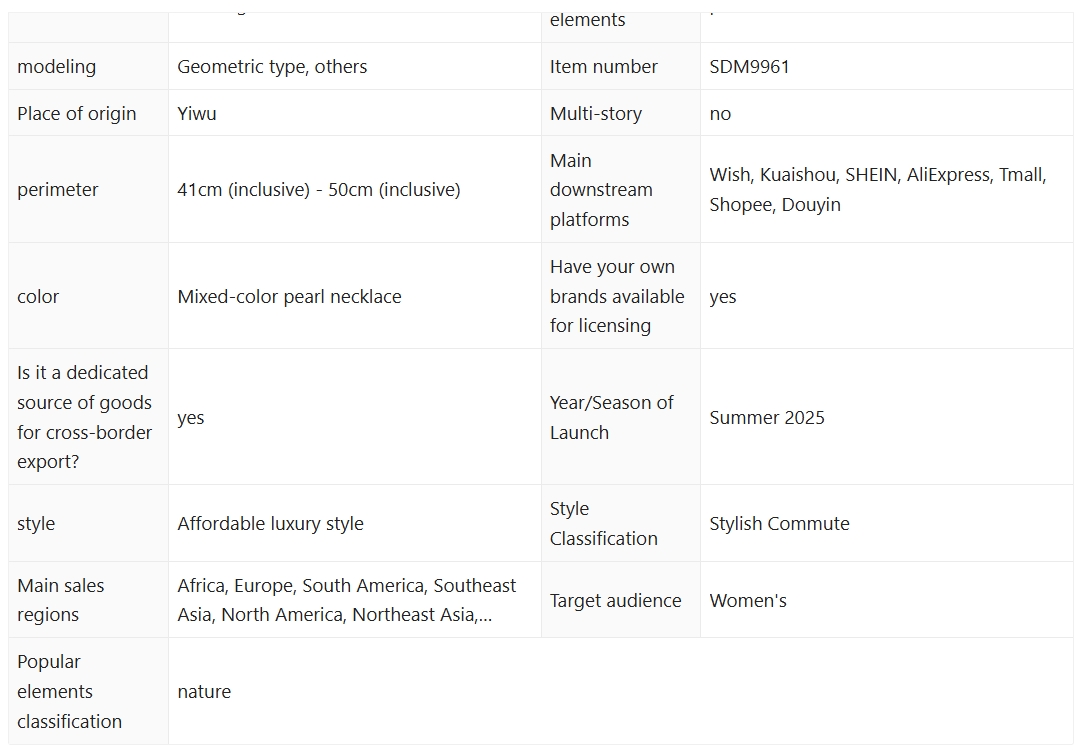
Task: Click the Affordable luxury style value
Action: point(270,524)
